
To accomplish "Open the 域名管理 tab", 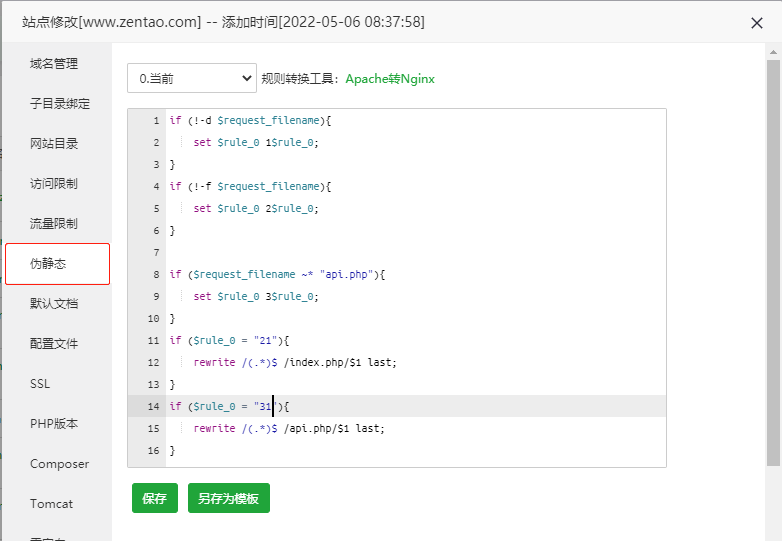I will pos(54,64).
